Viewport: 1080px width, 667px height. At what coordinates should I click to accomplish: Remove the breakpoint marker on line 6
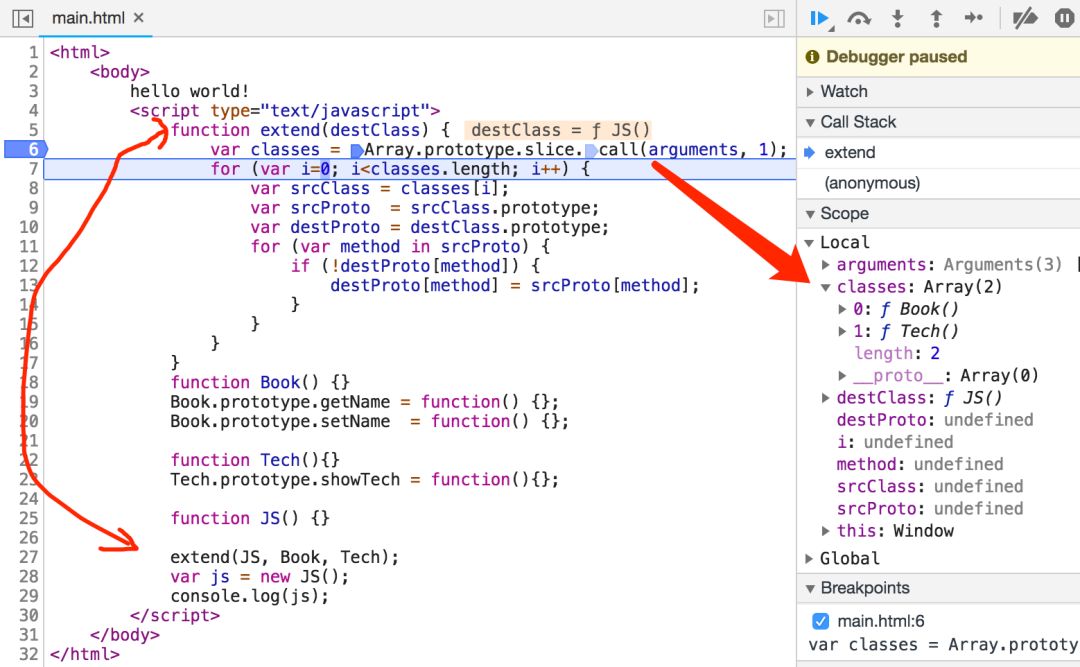click(25, 149)
